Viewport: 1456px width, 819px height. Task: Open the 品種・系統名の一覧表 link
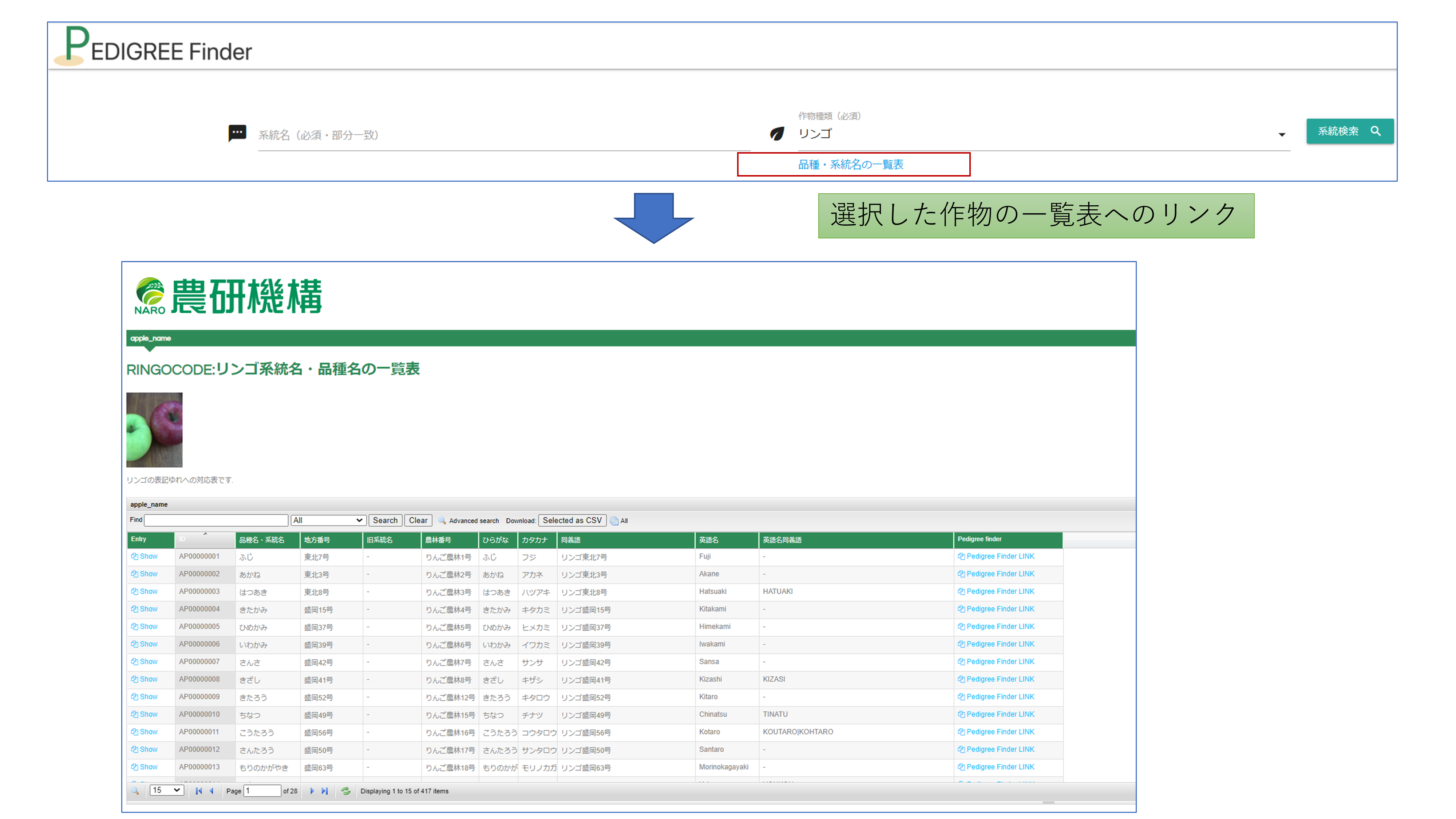point(851,165)
